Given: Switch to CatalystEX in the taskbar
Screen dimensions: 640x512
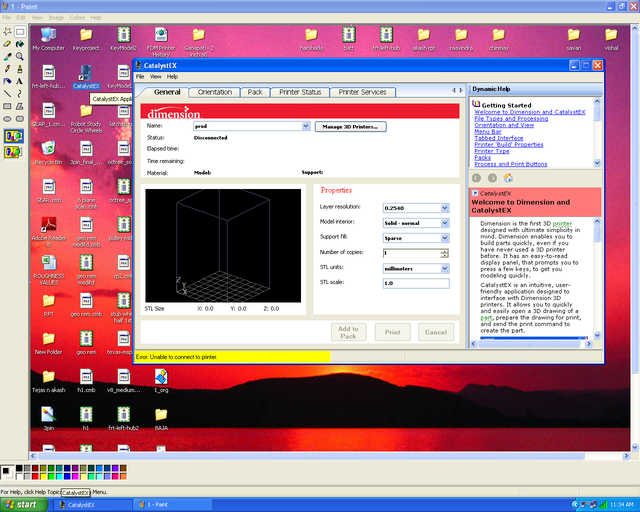Looking at the screenshot, I should tap(93, 505).
